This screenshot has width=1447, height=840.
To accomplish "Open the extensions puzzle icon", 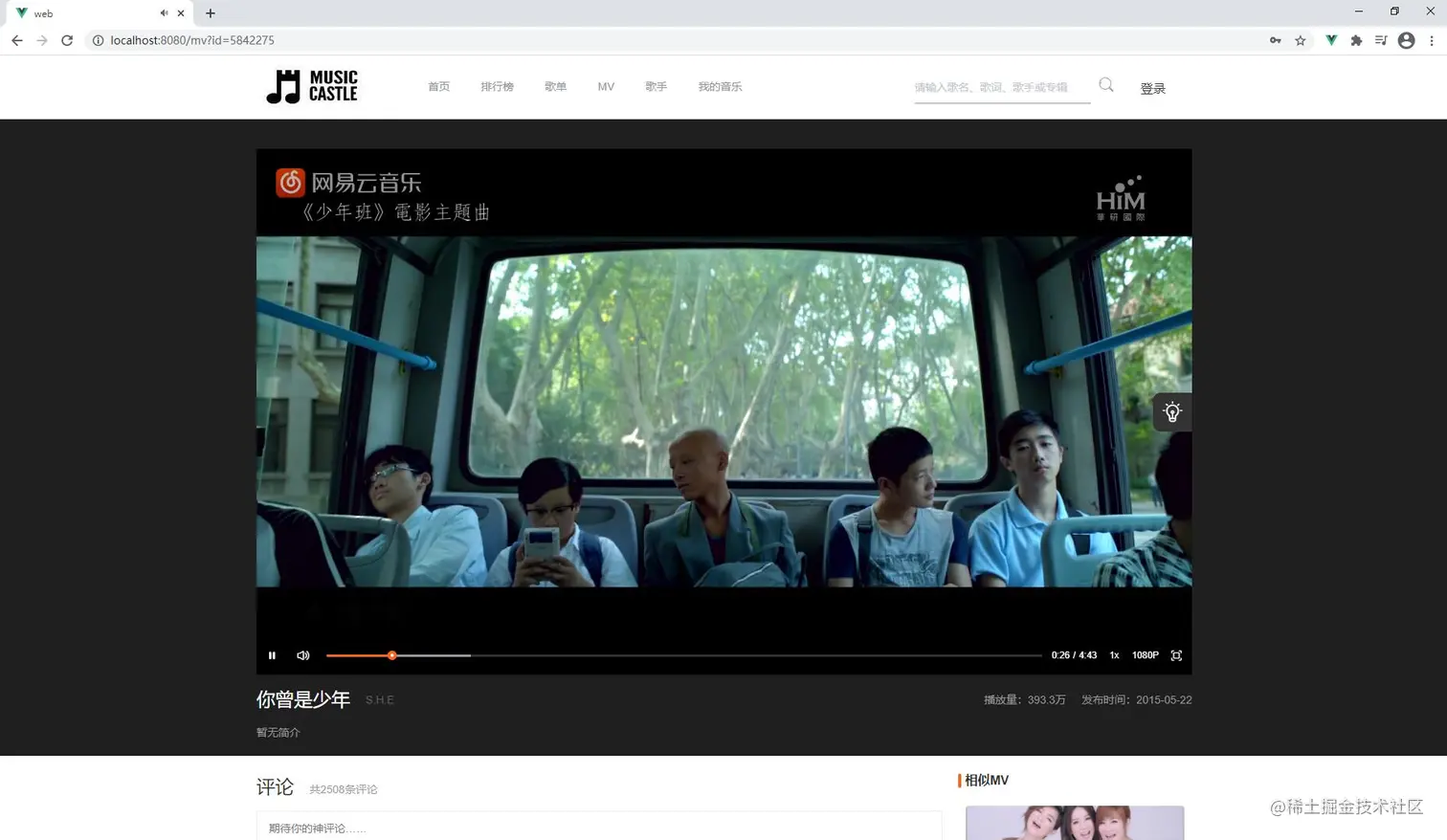I will tap(1356, 40).
